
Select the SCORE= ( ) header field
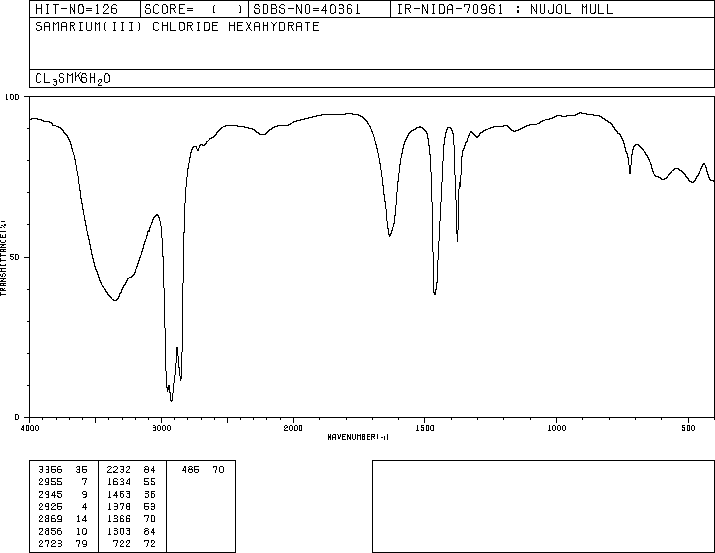click(x=194, y=9)
